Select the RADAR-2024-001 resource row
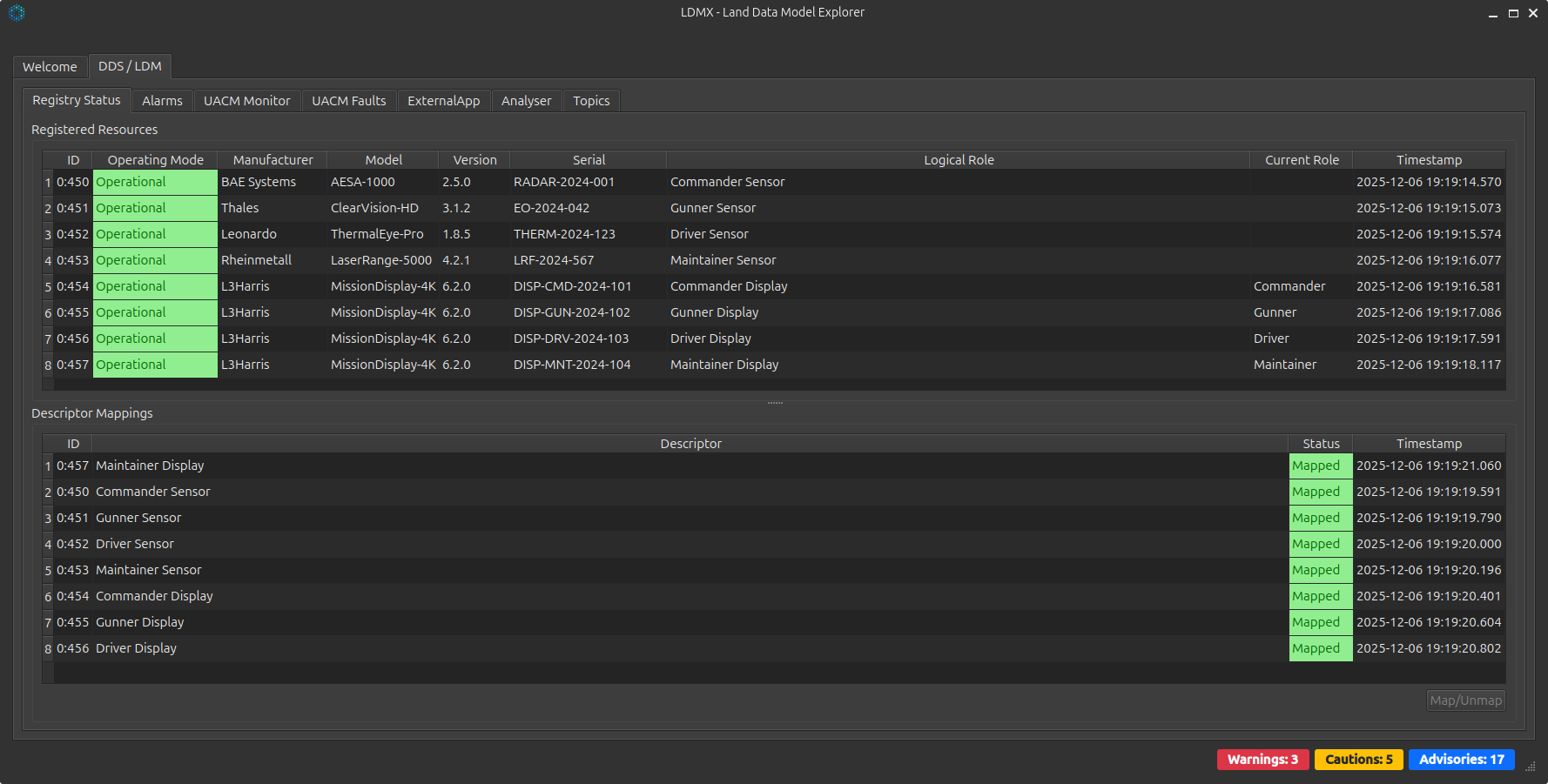The width and height of the screenshot is (1548, 784). point(564,182)
